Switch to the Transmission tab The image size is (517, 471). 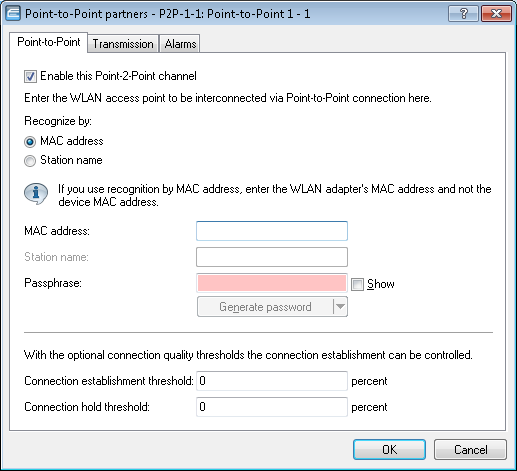click(x=123, y=44)
